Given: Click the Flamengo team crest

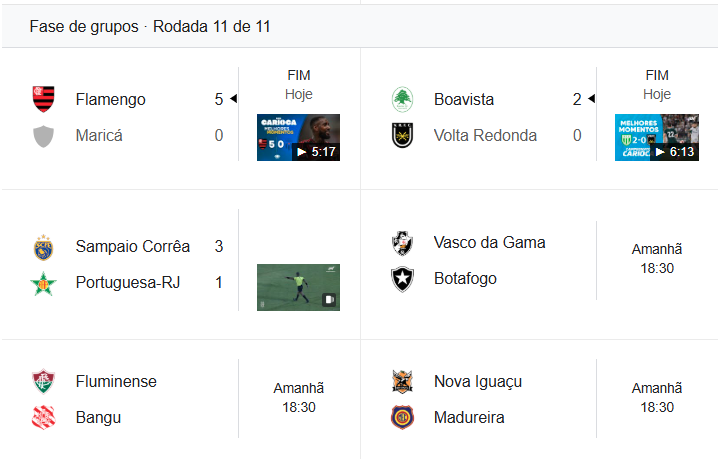Looking at the screenshot, I should [43, 99].
